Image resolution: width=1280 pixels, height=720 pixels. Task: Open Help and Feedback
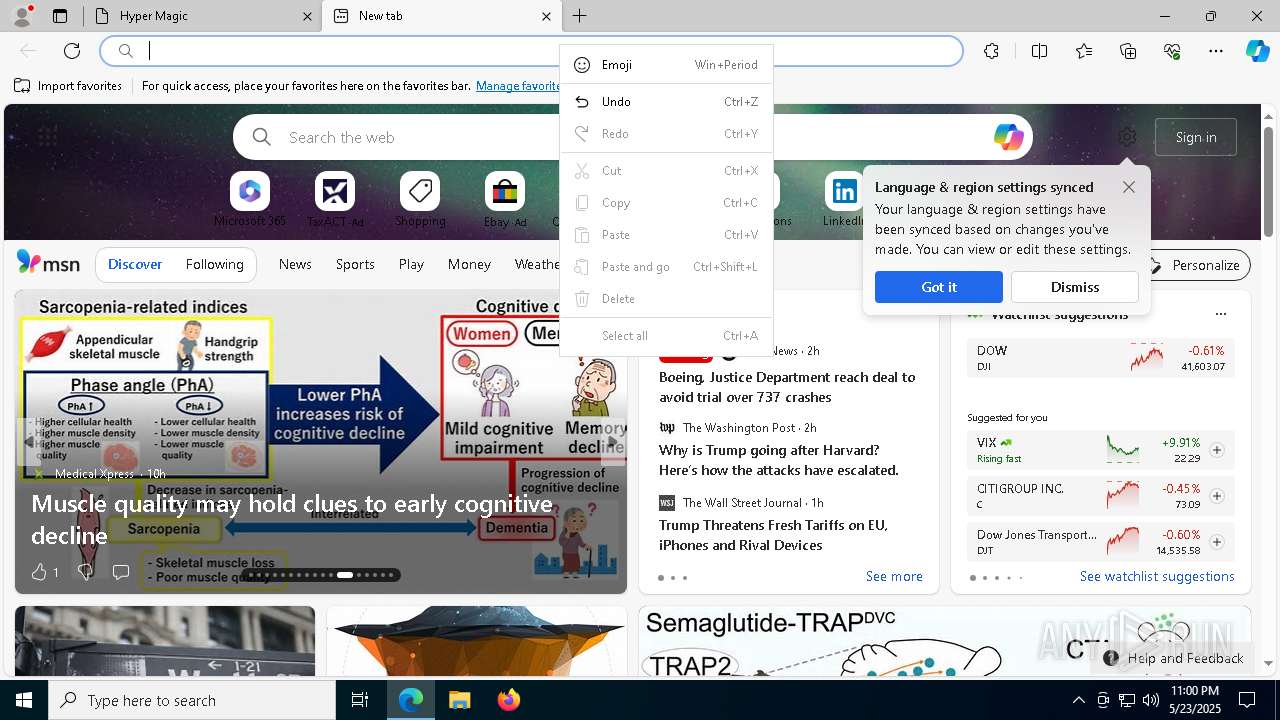(1174, 658)
